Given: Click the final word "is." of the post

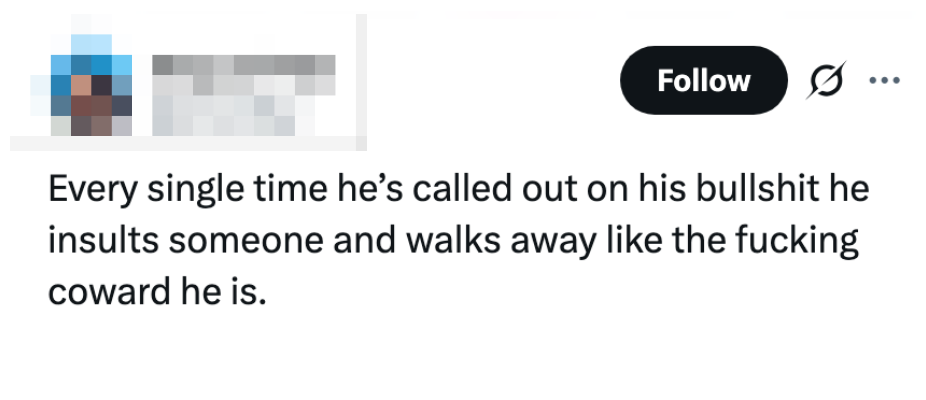Looking at the screenshot, I should 250,295.
